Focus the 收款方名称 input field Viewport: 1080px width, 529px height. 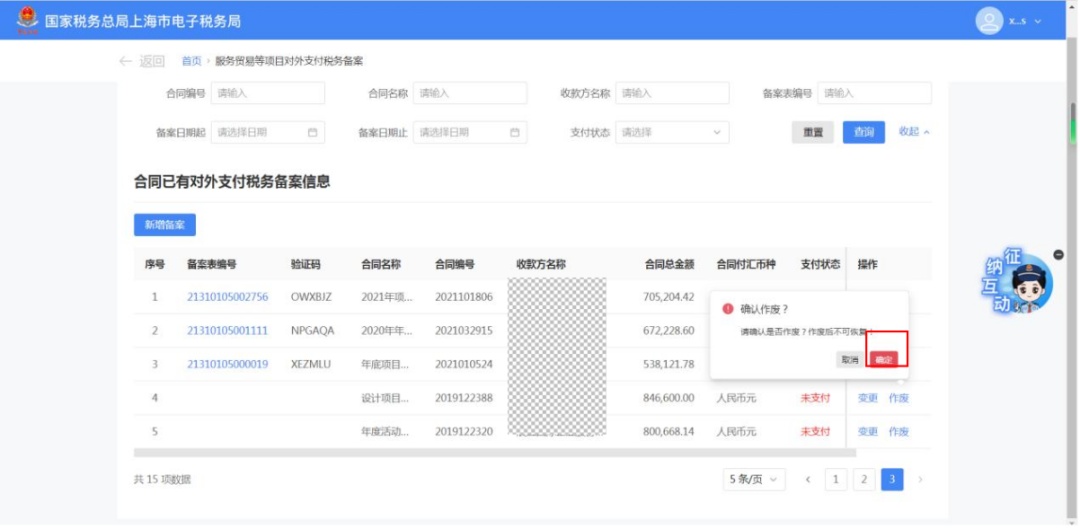[672, 93]
